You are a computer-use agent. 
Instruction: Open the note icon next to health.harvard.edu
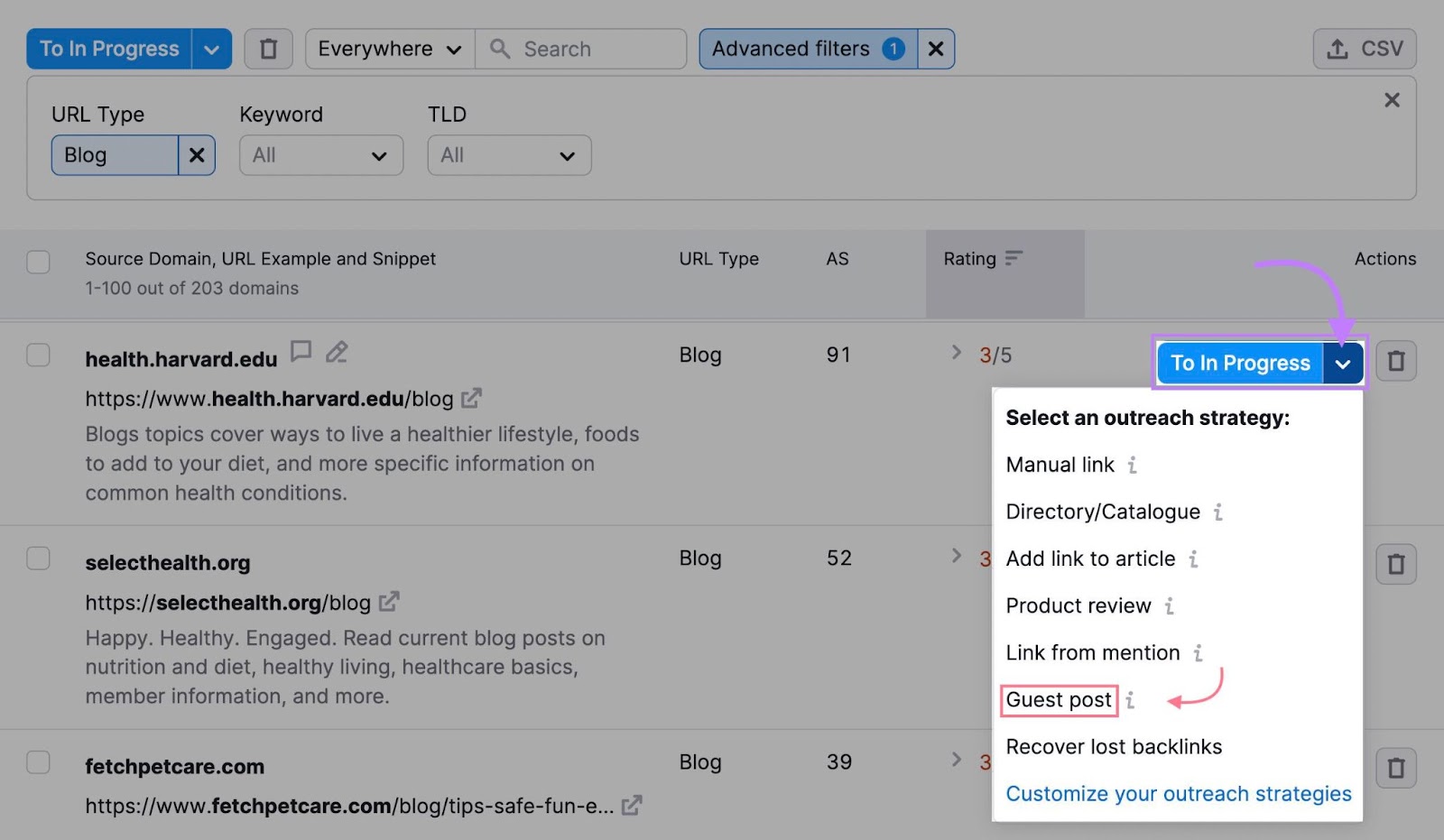click(301, 352)
